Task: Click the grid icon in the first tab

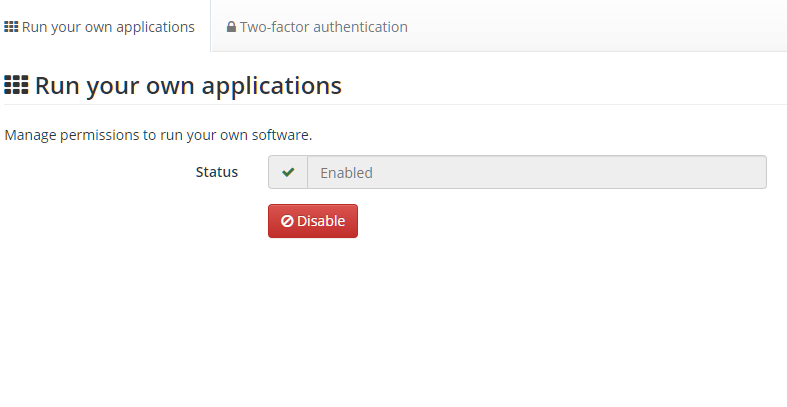Action: tap(12, 27)
